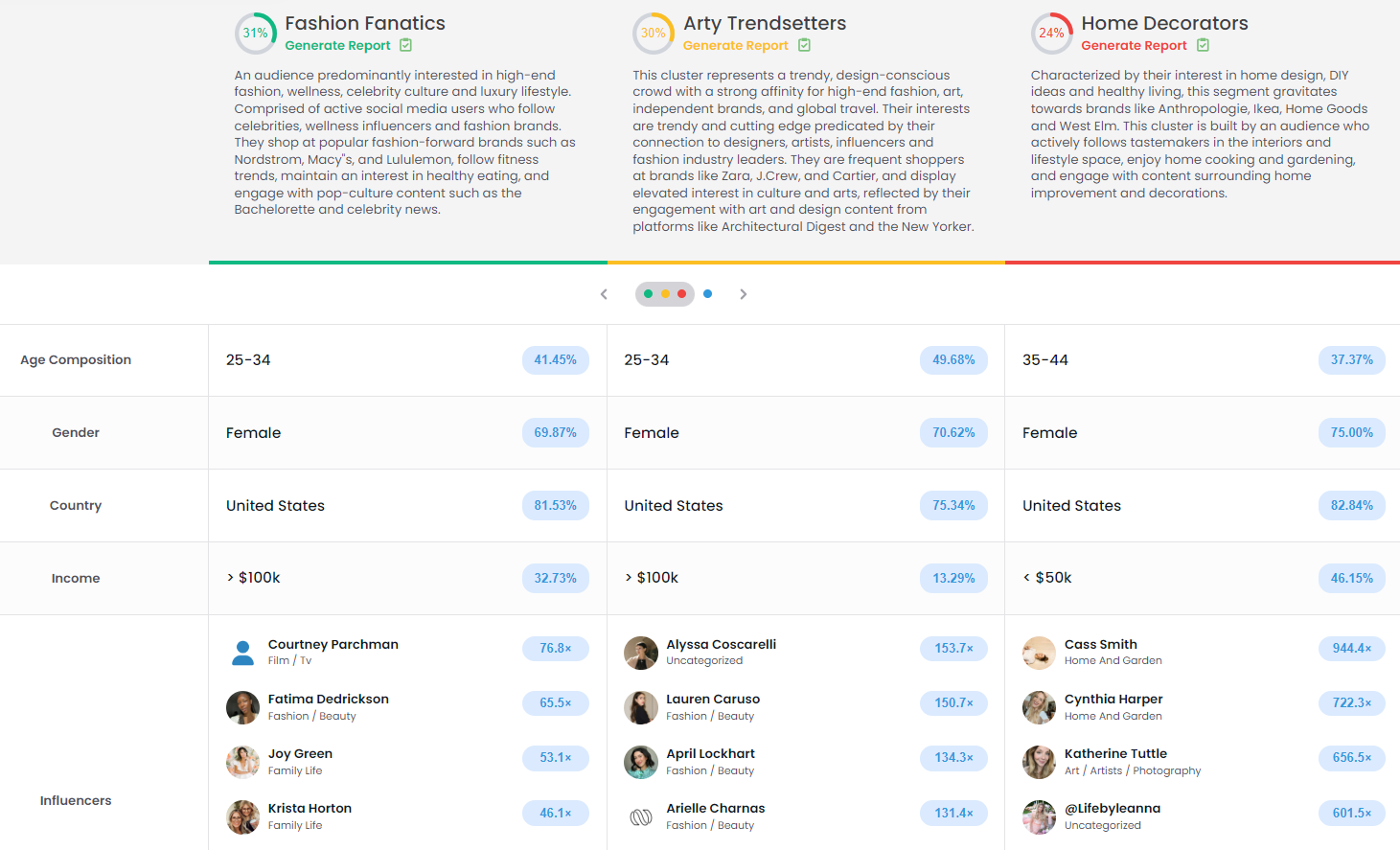
Task: Click the 30% circle badge beside Arty Trendsetters
Action: (x=653, y=33)
